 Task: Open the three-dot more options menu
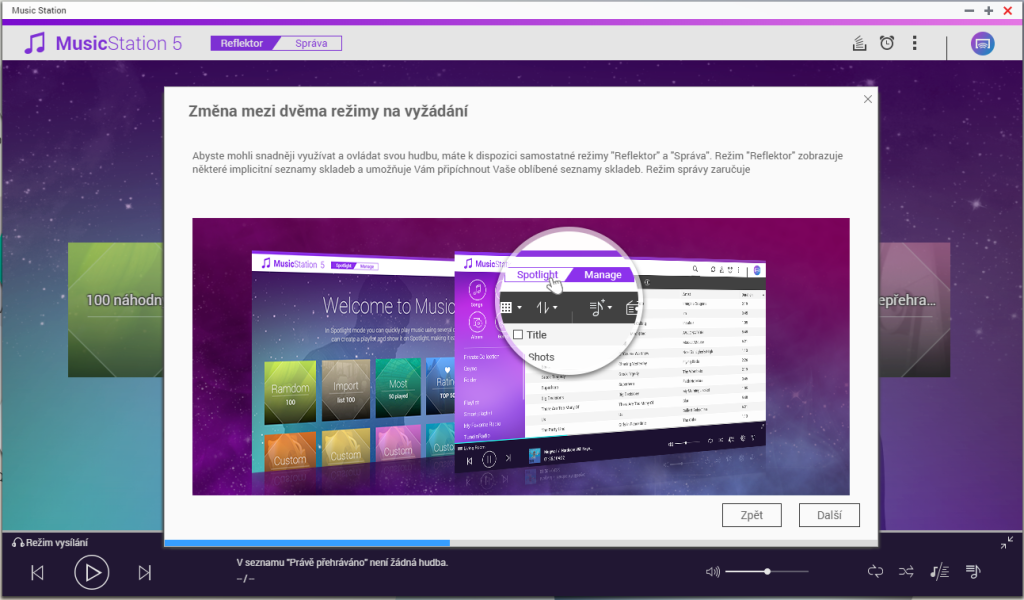(914, 43)
